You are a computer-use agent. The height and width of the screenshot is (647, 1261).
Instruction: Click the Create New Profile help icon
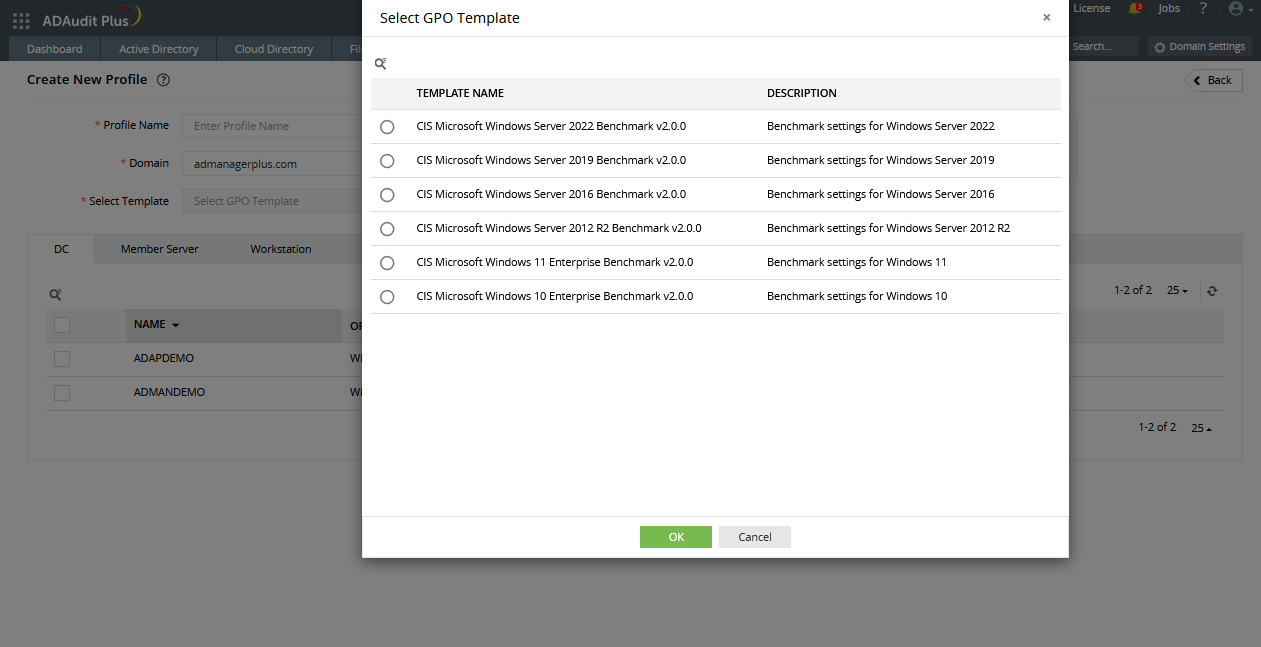(x=163, y=80)
